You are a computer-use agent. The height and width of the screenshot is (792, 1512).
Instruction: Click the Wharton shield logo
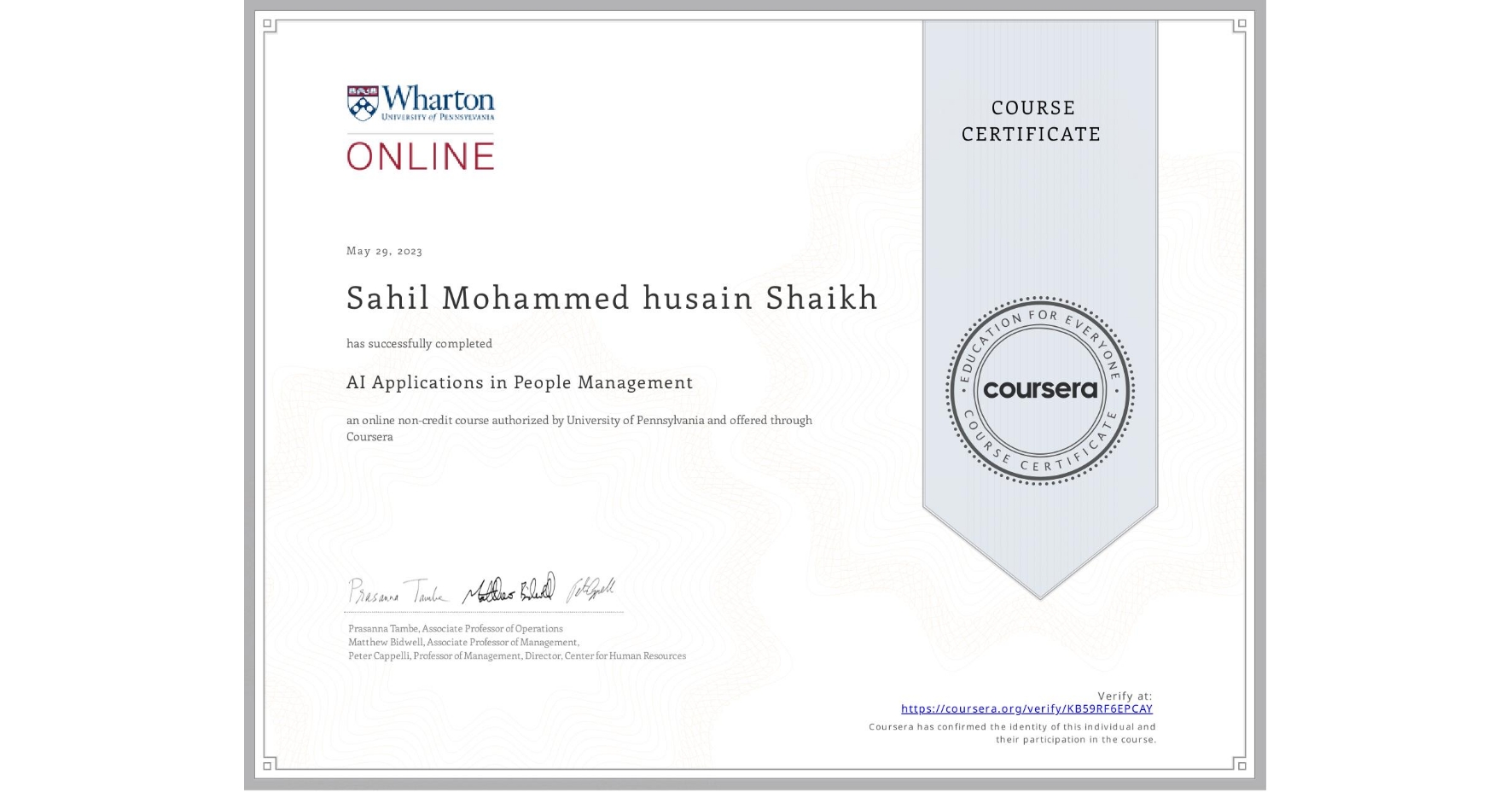pyautogui.click(x=363, y=102)
